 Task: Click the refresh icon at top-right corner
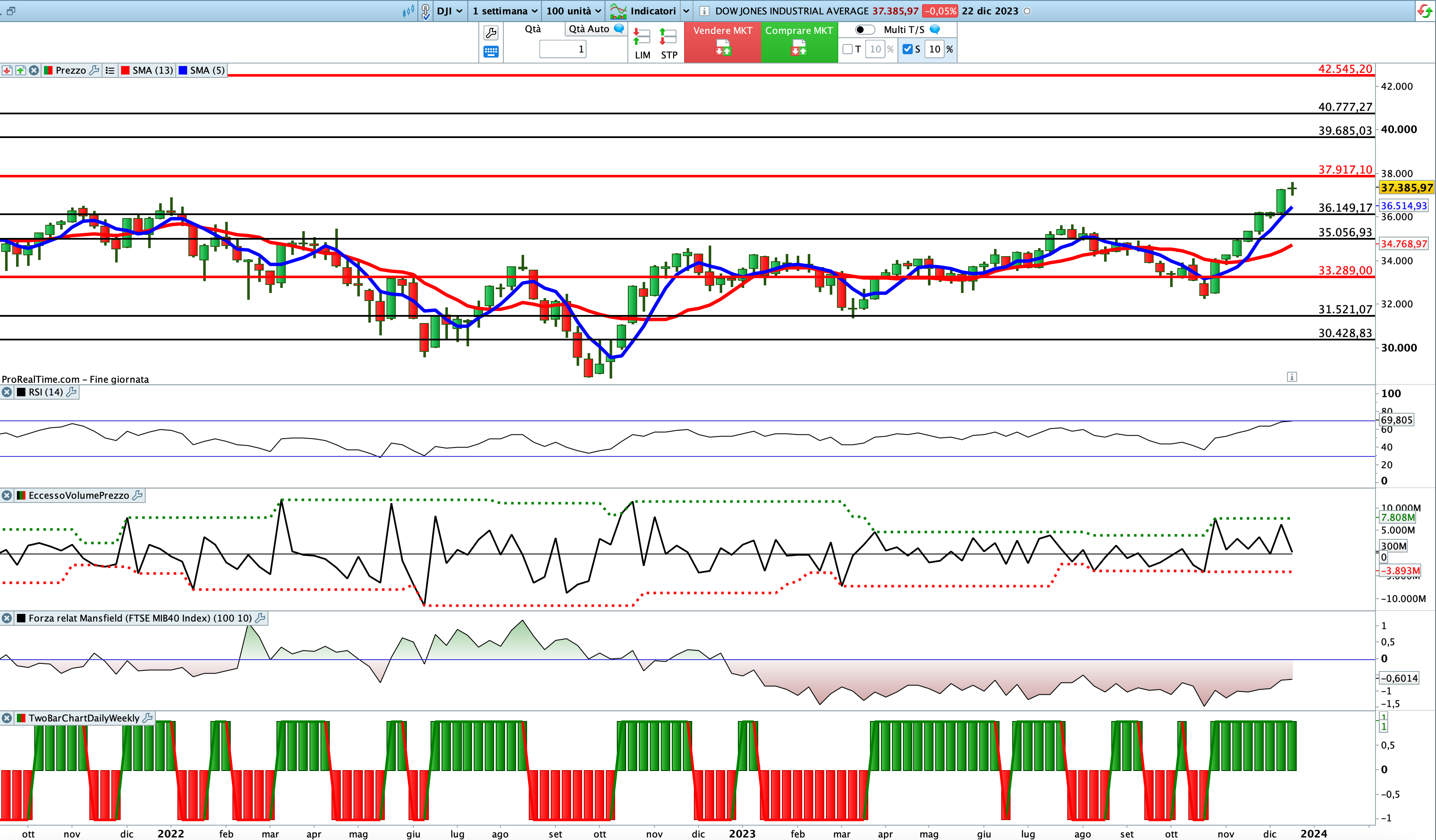1424,11
